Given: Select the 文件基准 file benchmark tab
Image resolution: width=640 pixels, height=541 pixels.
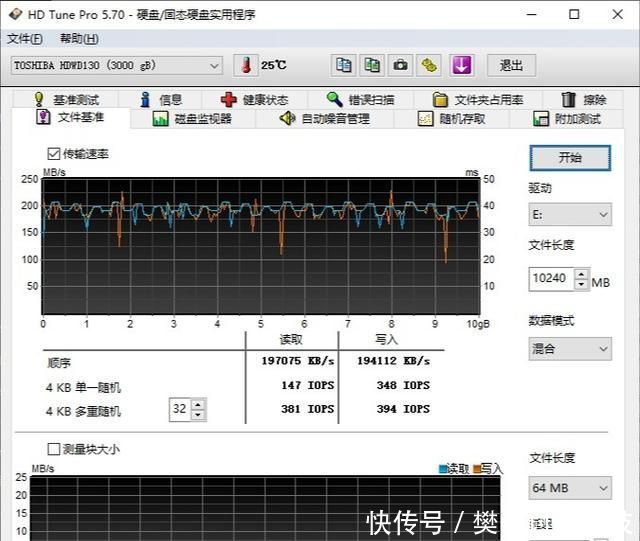Looking at the screenshot, I should pos(70,118).
